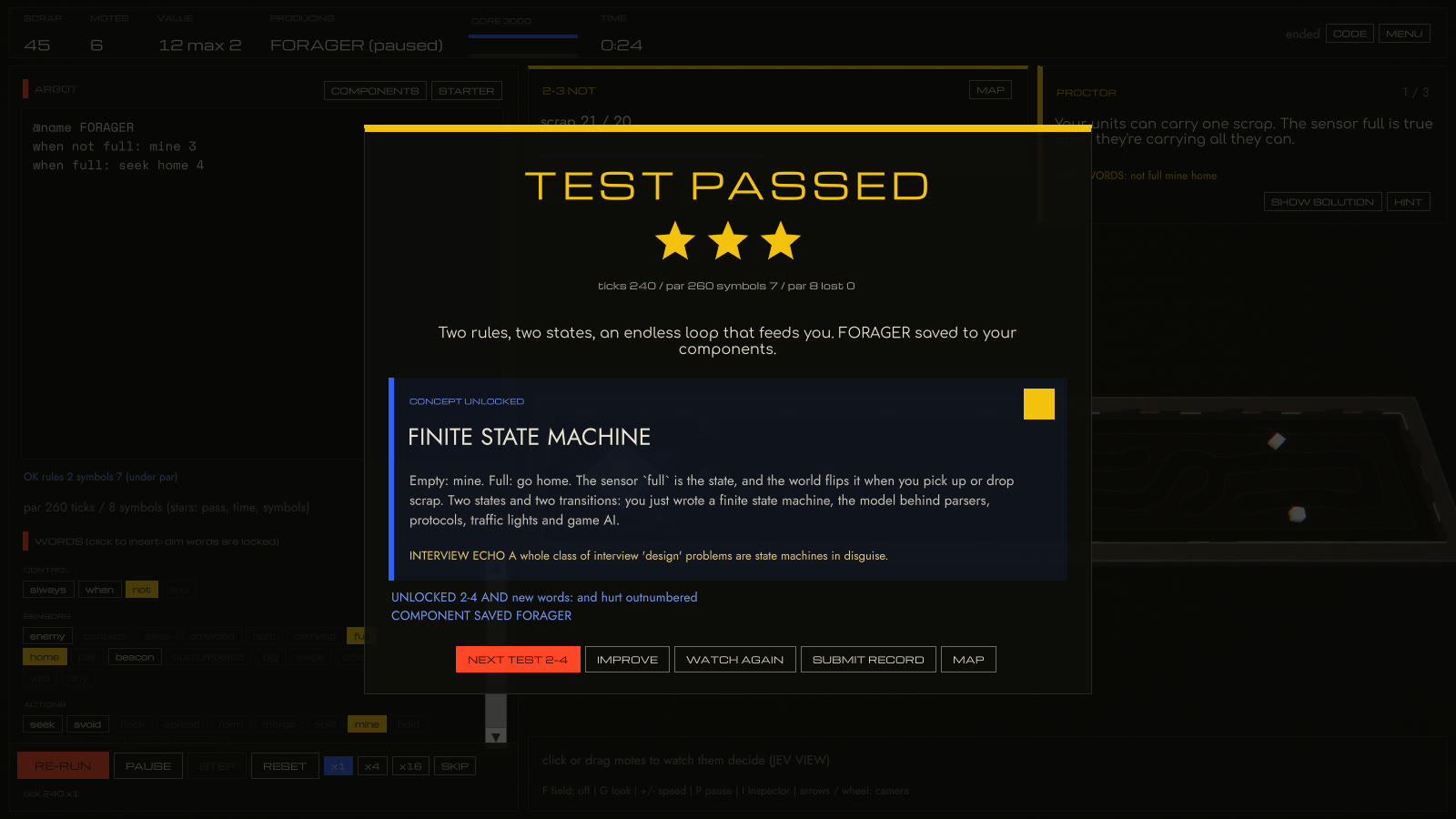Select the diamond-shaped mote in the arena
The height and width of the screenshot is (819, 1456).
click(1277, 441)
